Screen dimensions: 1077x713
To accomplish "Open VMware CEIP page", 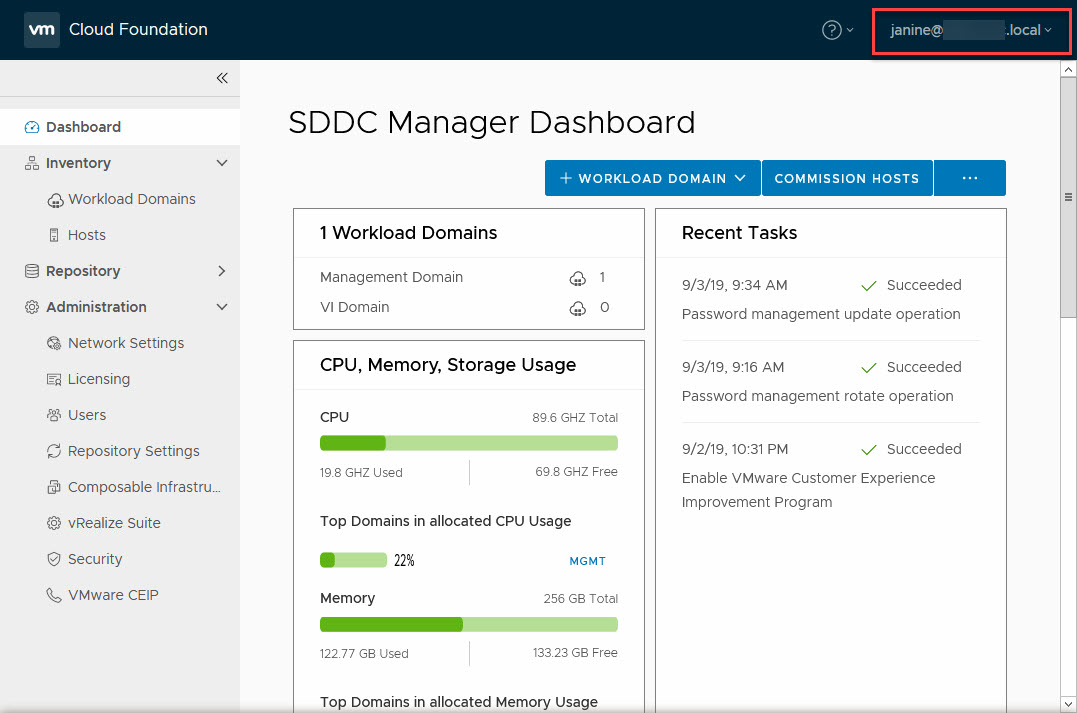I will pyautogui.click(x=113, y=595).
